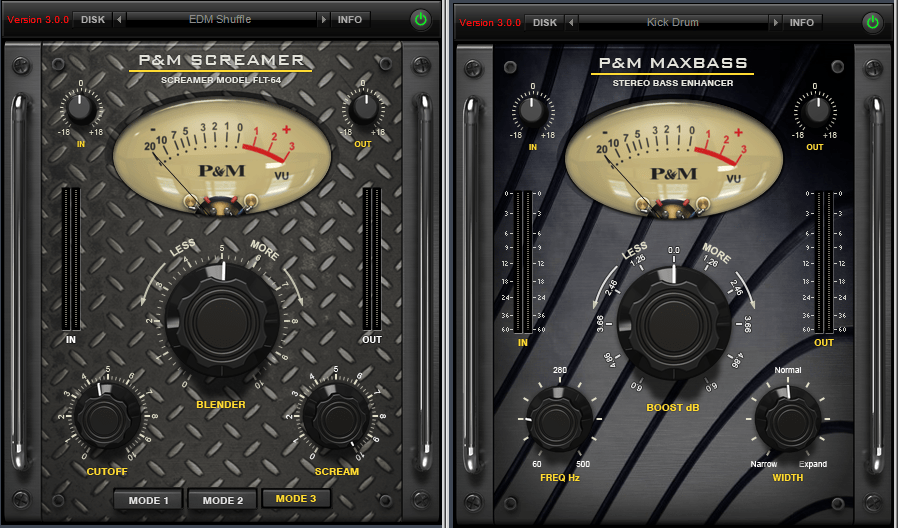This screenshot has height=528, width=898.
Task: Open the Kick Drum preset name field
Action: tap(673, 22)
